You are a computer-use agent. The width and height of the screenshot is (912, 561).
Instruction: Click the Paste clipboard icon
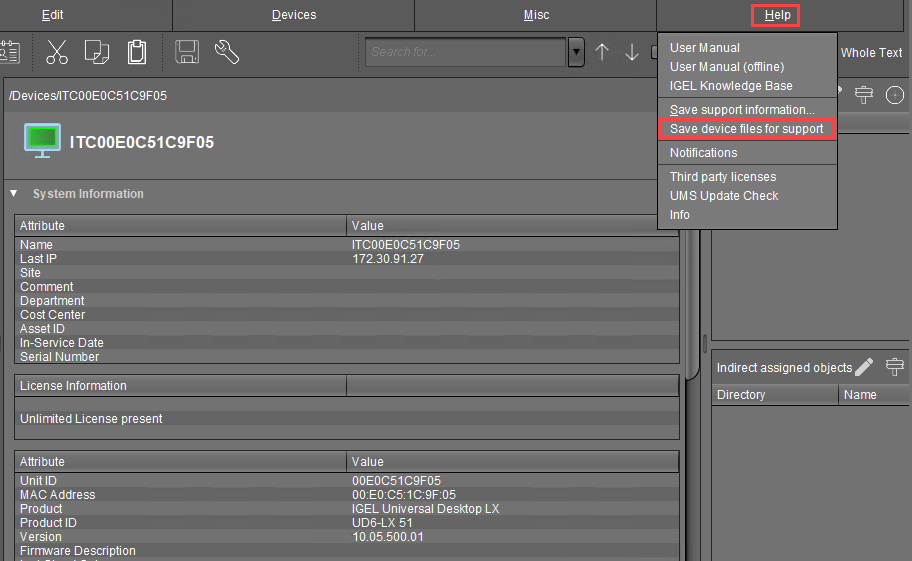137,52
